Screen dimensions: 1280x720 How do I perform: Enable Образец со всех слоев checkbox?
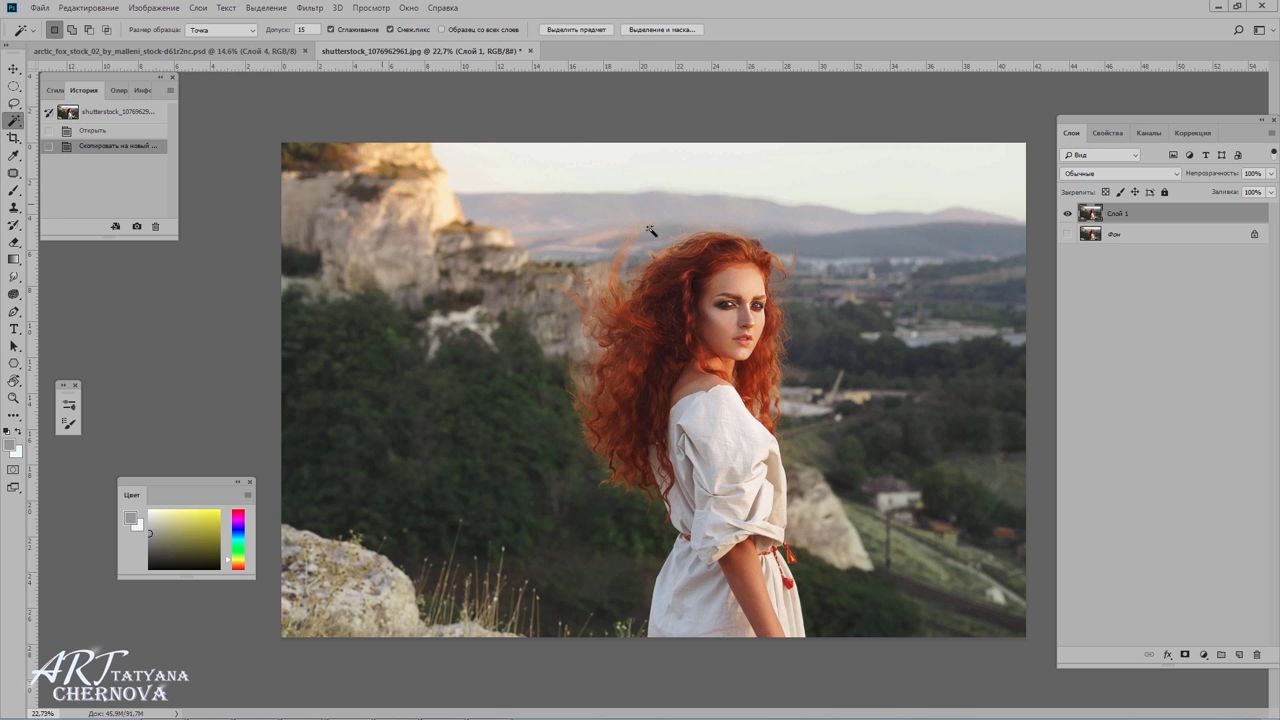[442, 30]
